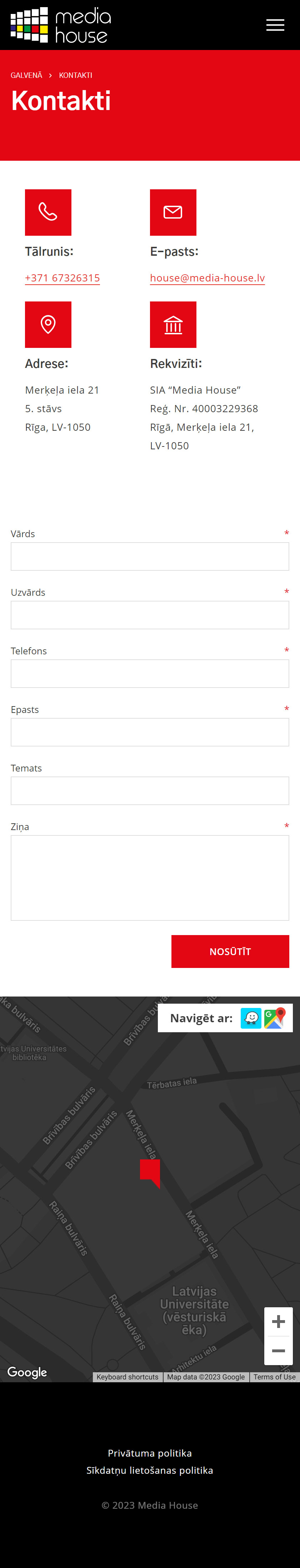The width and height of the screenshot is (300, 1568).
Task: Click the red envelope email icon
Action: click(x=173, y=213)
